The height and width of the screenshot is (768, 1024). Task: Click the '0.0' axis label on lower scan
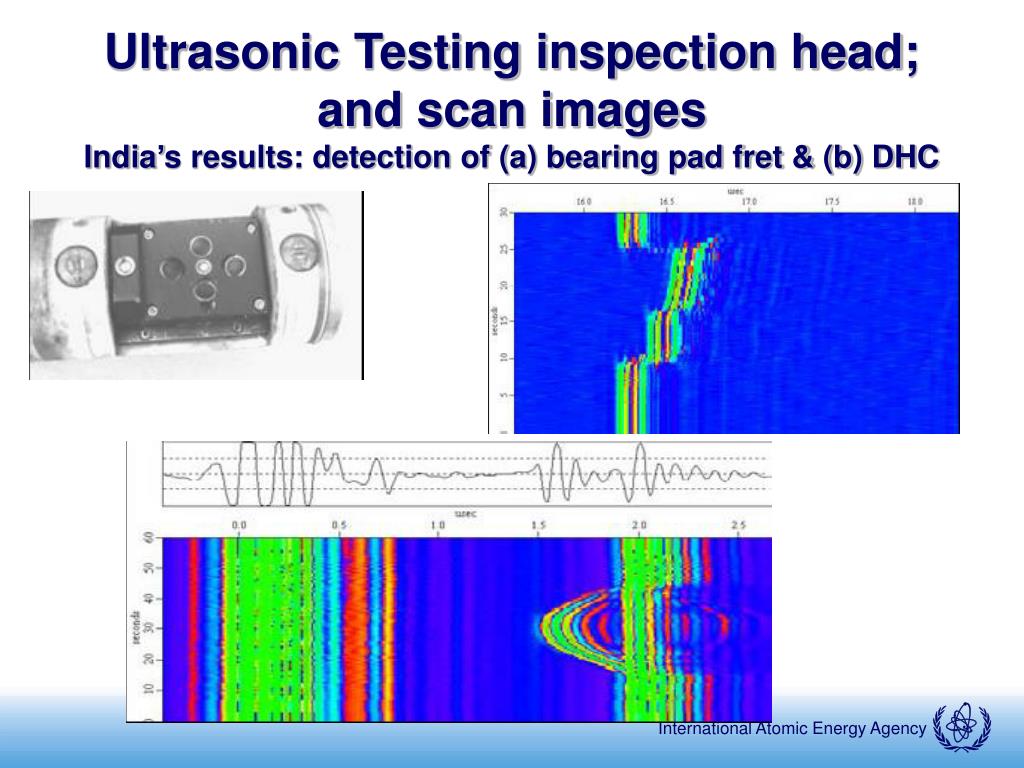tap(239, 525)
